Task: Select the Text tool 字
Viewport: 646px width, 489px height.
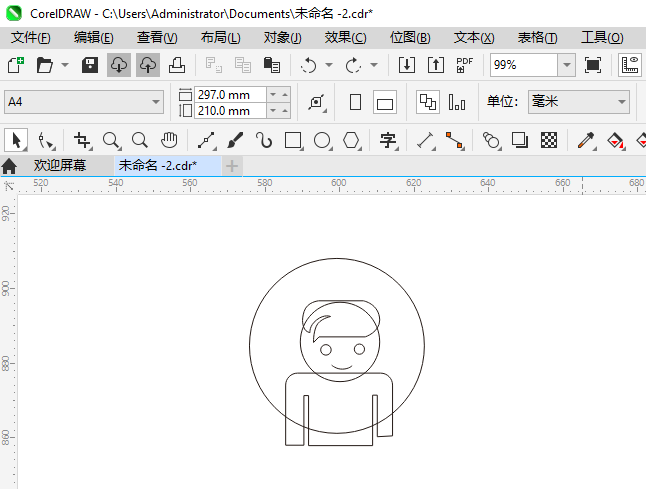Action: point(389,140)
